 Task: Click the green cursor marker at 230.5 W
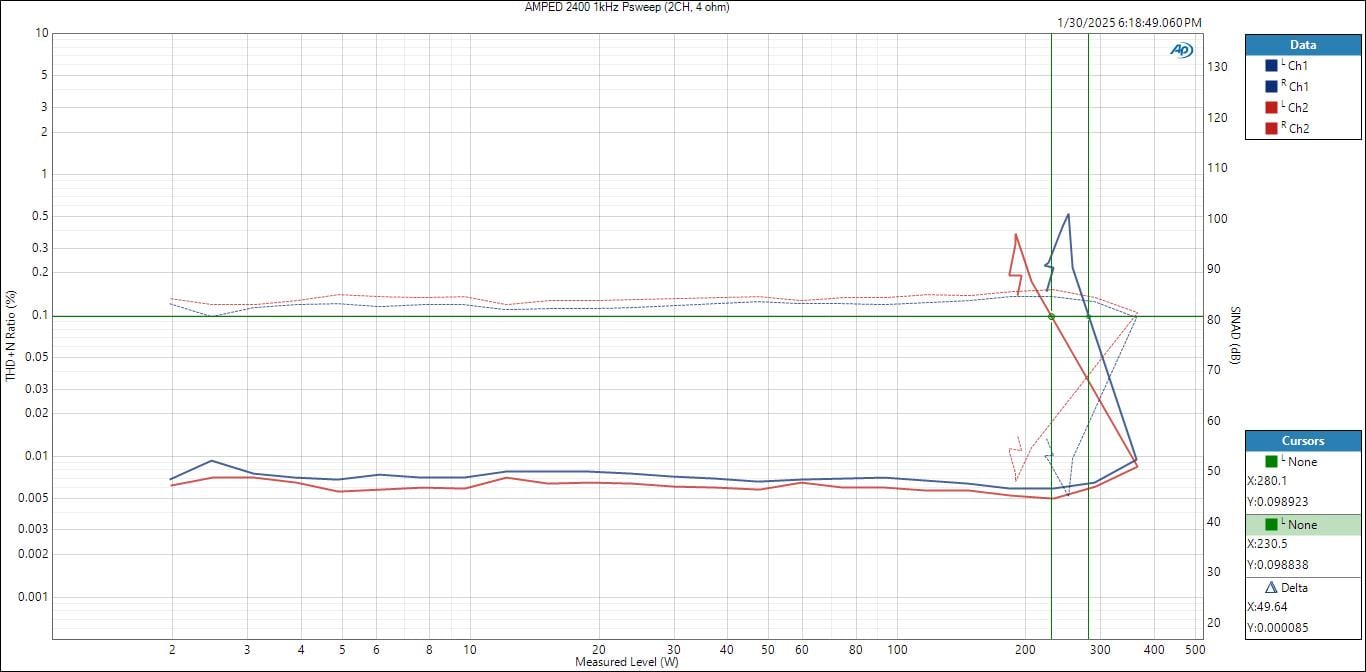[1051, 317]
